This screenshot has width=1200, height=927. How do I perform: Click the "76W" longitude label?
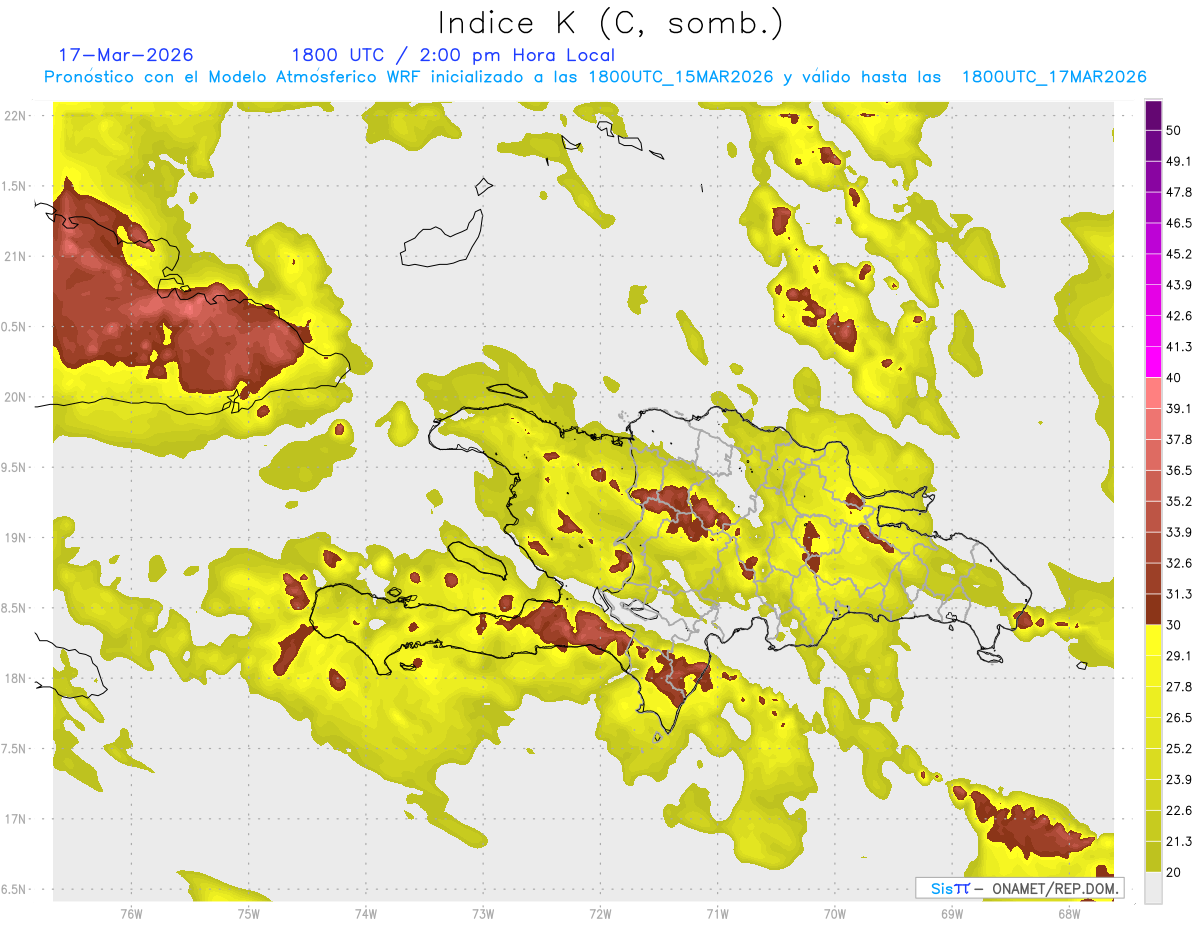[131, 913]
